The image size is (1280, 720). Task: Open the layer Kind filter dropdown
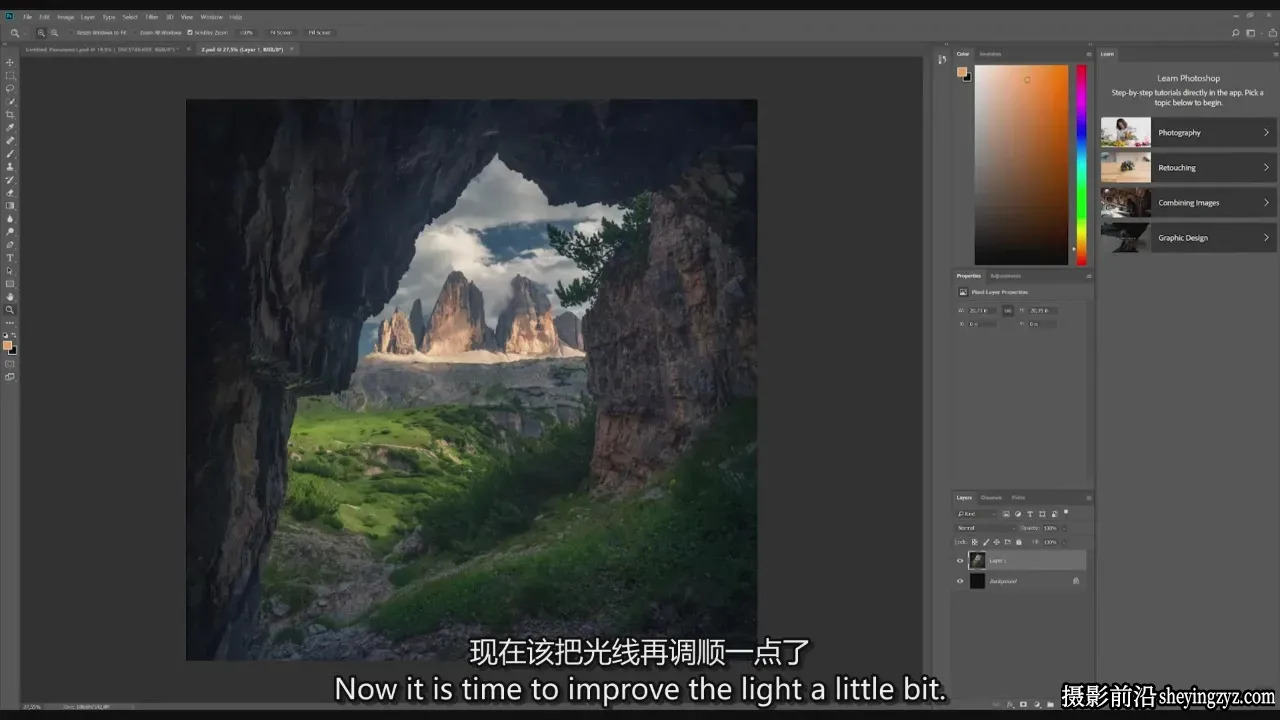[x=976, y=514]
